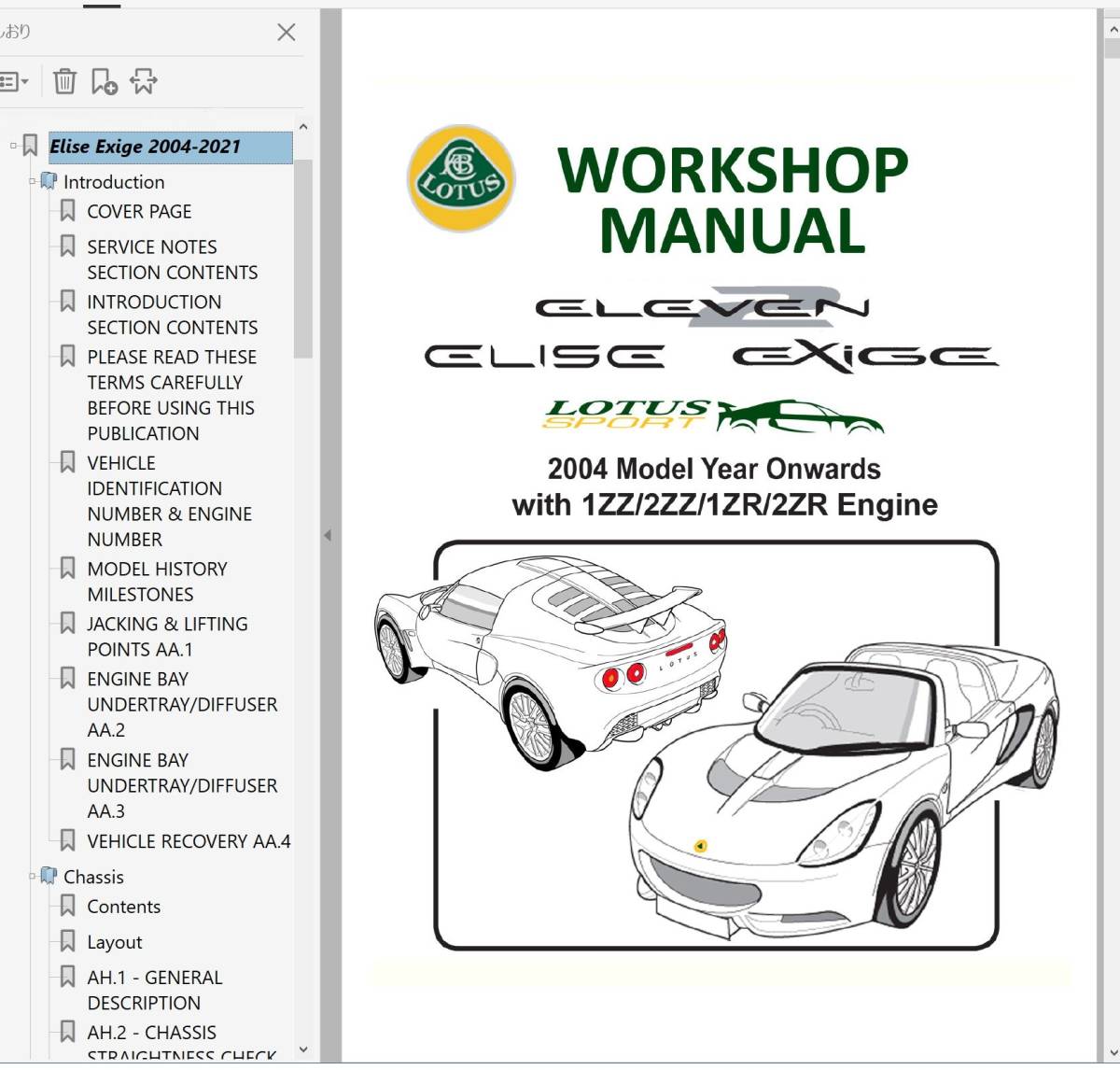The height and width of the screenshot is (1070, 1120).
Task: Open the Introduction bookmark
Action: (x=114, y=182)
